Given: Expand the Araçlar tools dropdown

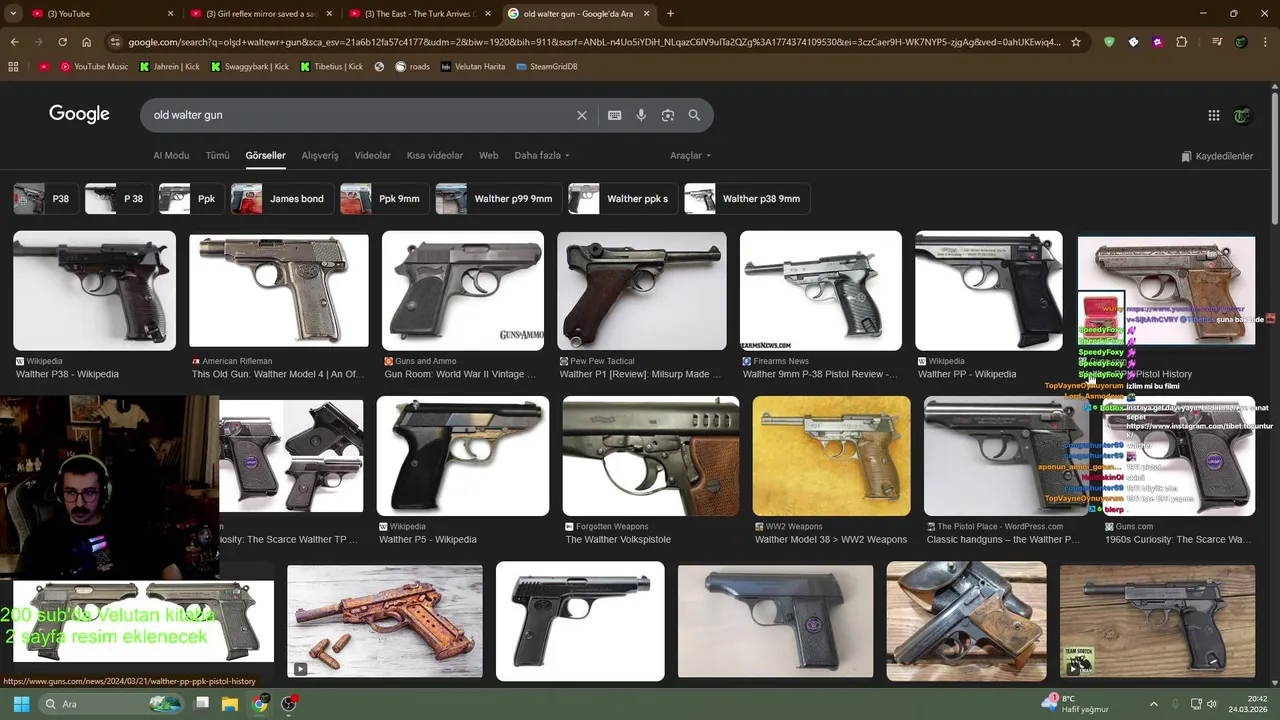Looking at the screenshot, I should coord(691,155).
